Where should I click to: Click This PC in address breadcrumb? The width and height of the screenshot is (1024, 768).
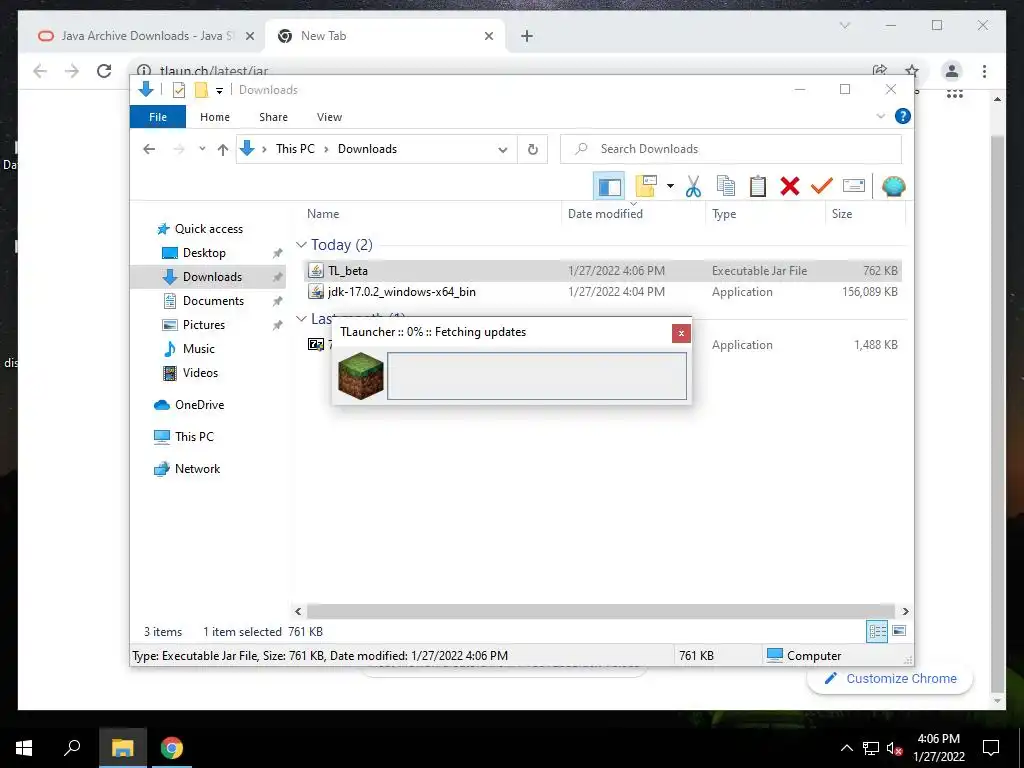pos(295,149)
